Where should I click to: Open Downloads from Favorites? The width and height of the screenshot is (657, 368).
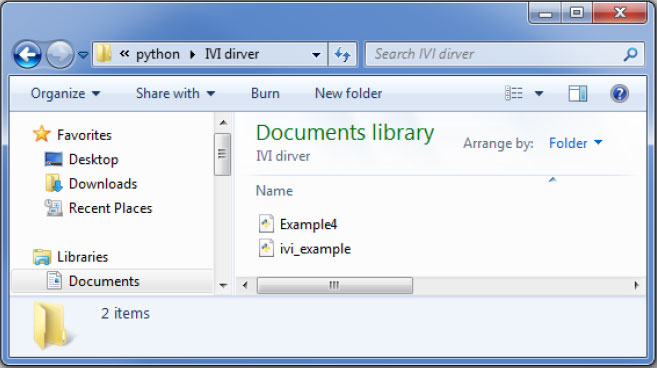103,184
